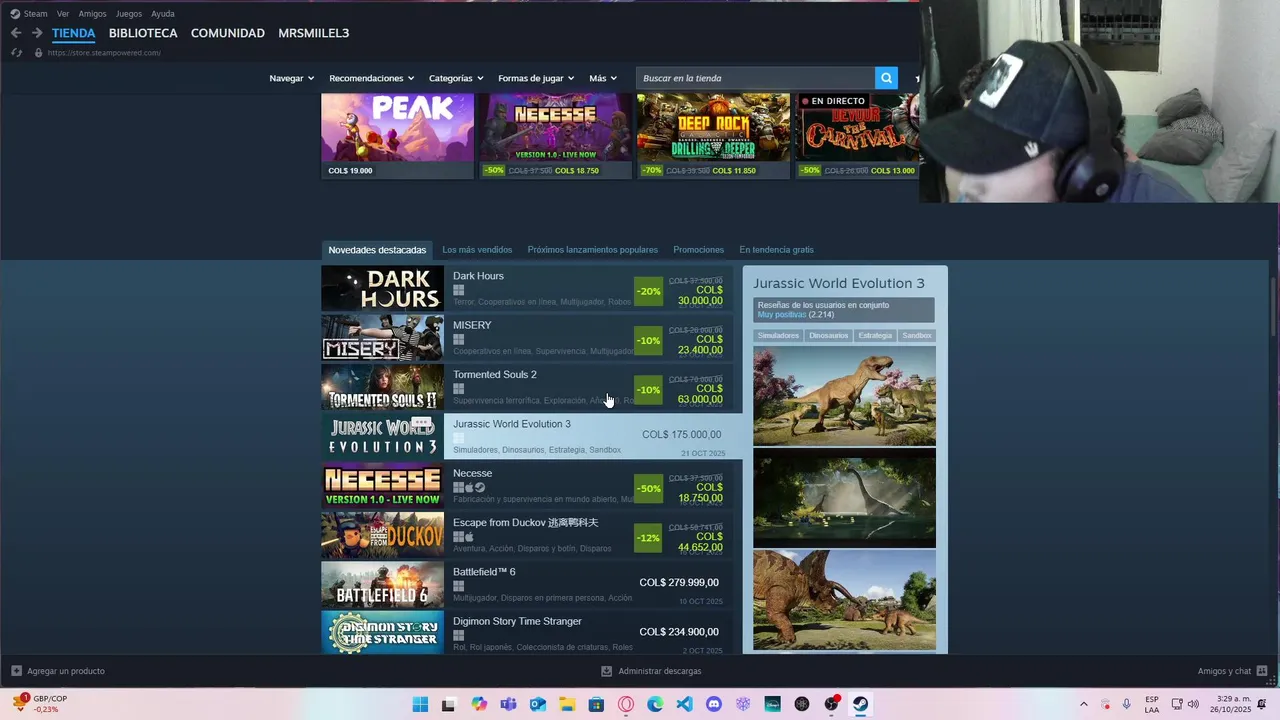Open the Formas de jugar dropdown
1280x720 pixels.
(x=536, y=78)
